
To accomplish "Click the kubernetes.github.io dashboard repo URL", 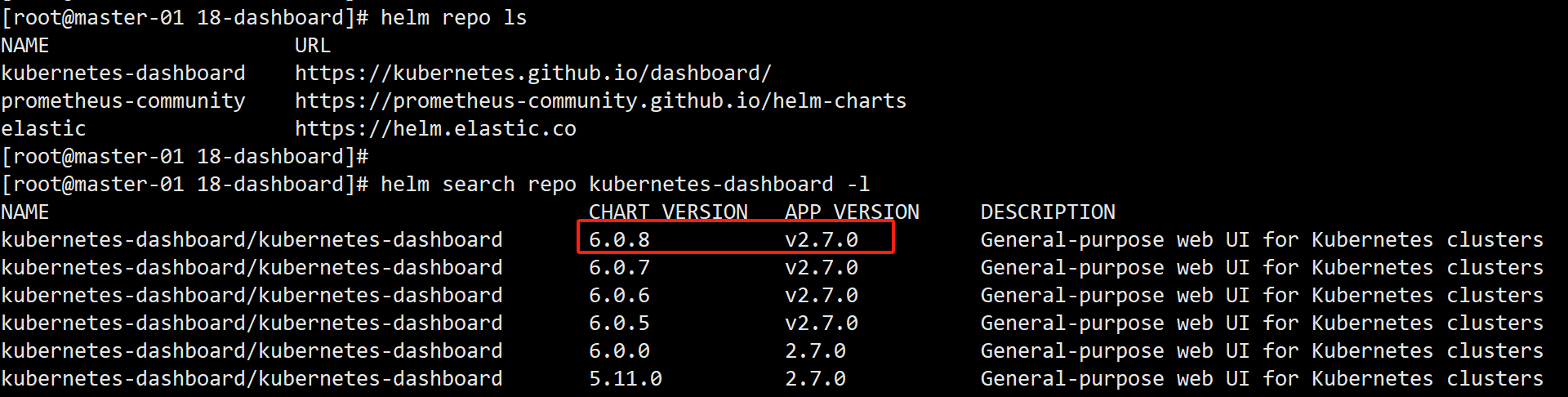I will coord(532,74).
